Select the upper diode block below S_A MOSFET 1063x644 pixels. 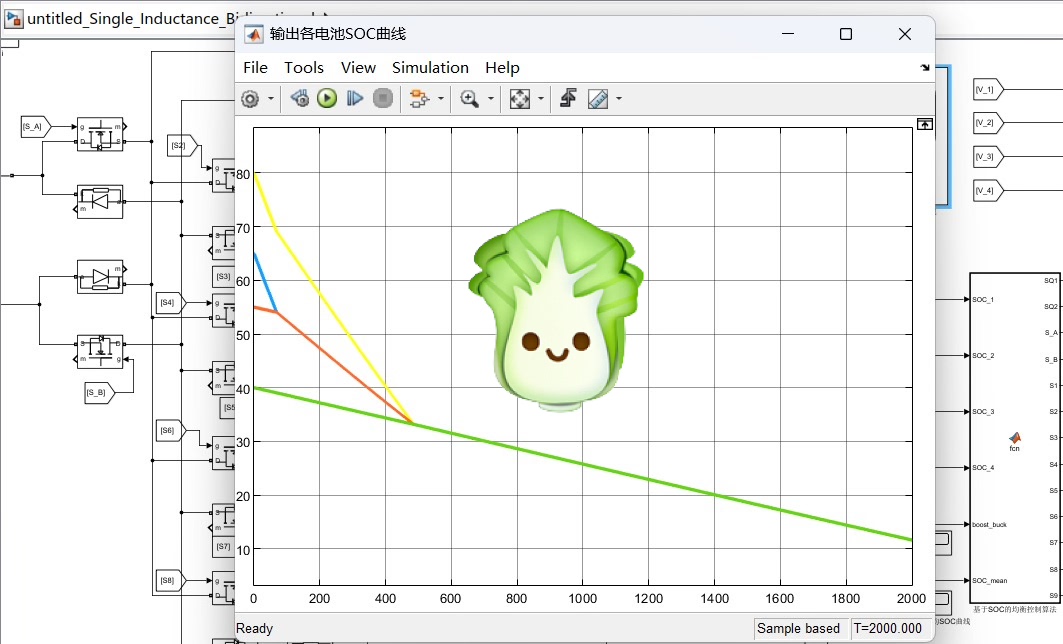coord(100,201)
